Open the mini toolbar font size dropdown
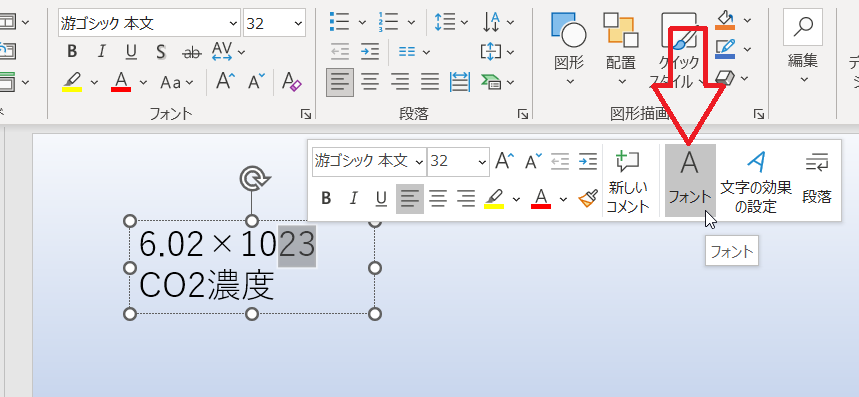859x397 pixels. click(482, 162)
